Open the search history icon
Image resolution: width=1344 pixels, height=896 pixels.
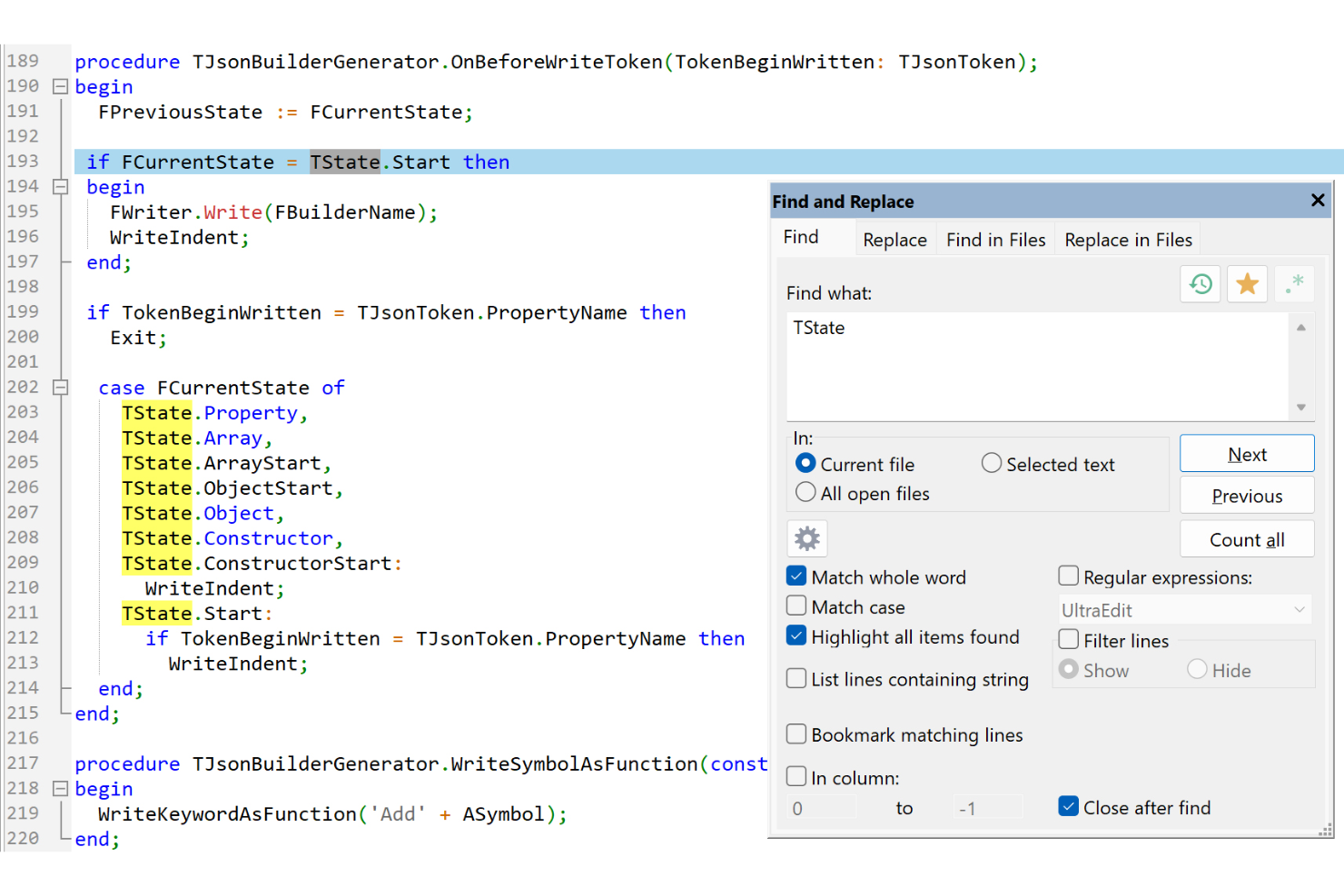click(1201, 284)
